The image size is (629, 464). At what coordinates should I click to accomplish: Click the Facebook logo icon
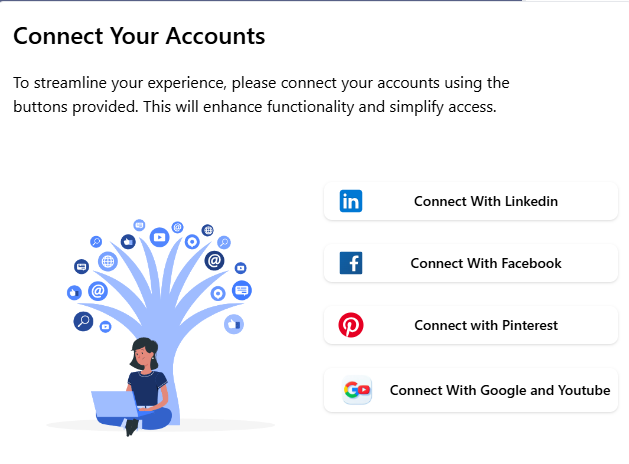click(351, 263)
